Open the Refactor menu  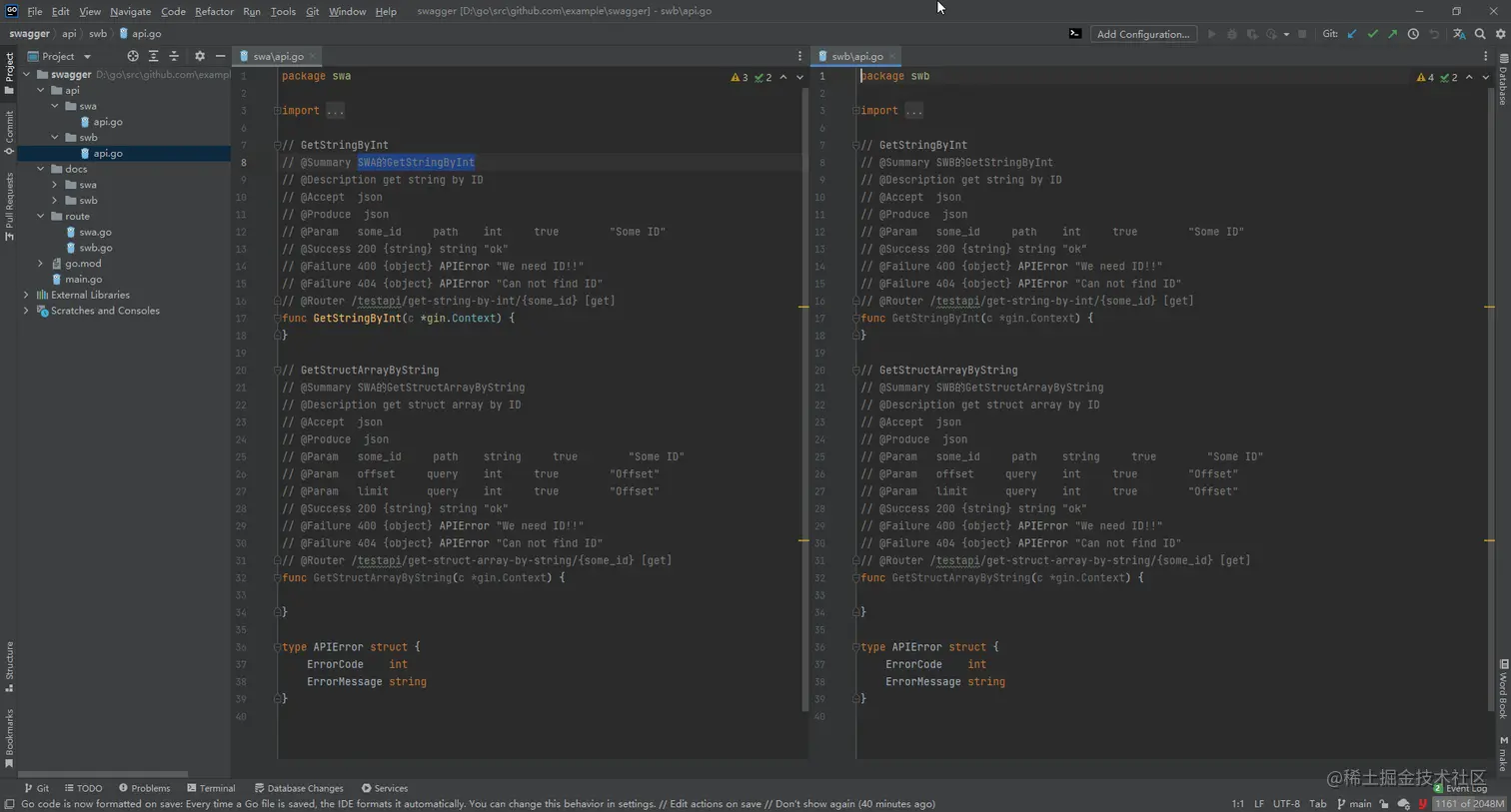(x=214, y=11)
